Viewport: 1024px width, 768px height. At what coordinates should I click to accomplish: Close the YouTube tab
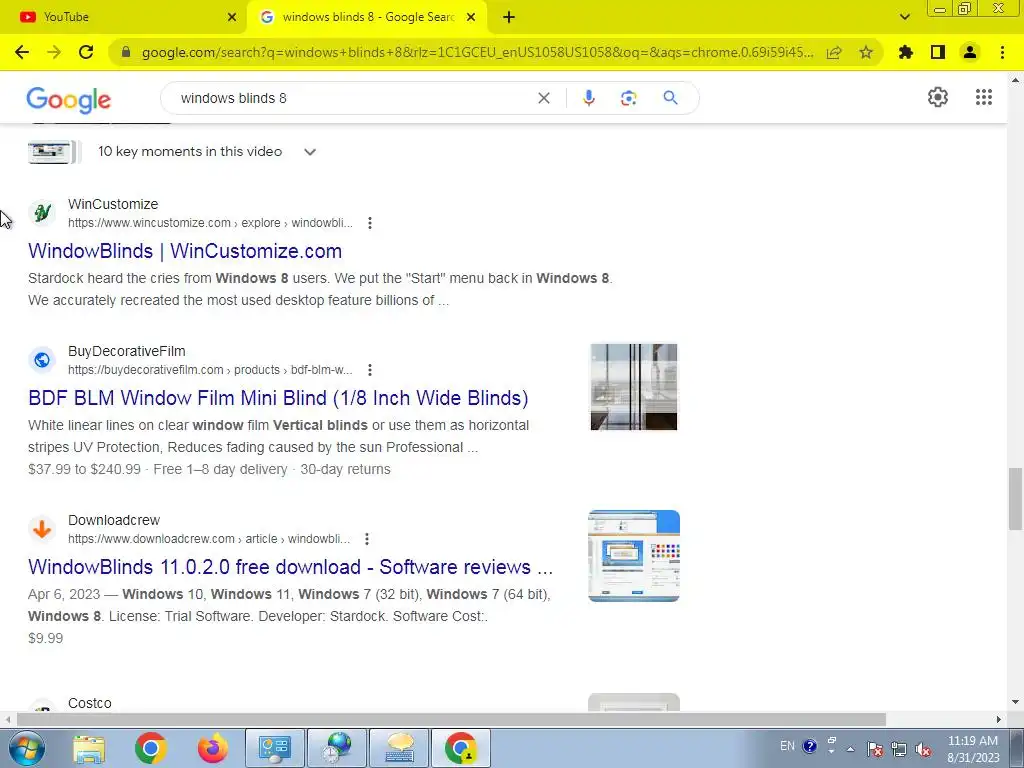[x=232, y=17]
